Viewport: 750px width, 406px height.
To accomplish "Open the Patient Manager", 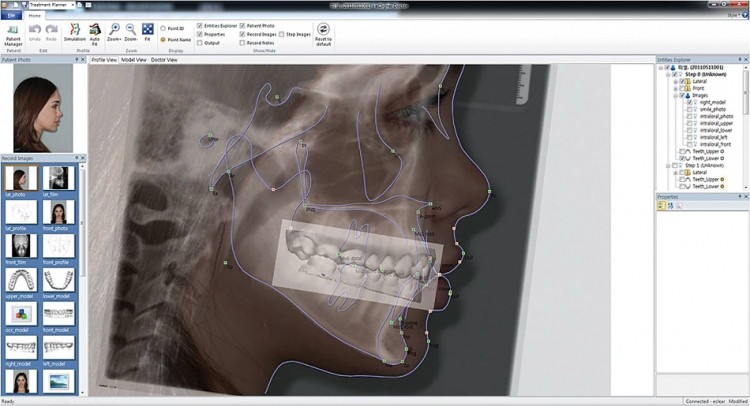I will [x=13, y=35].
